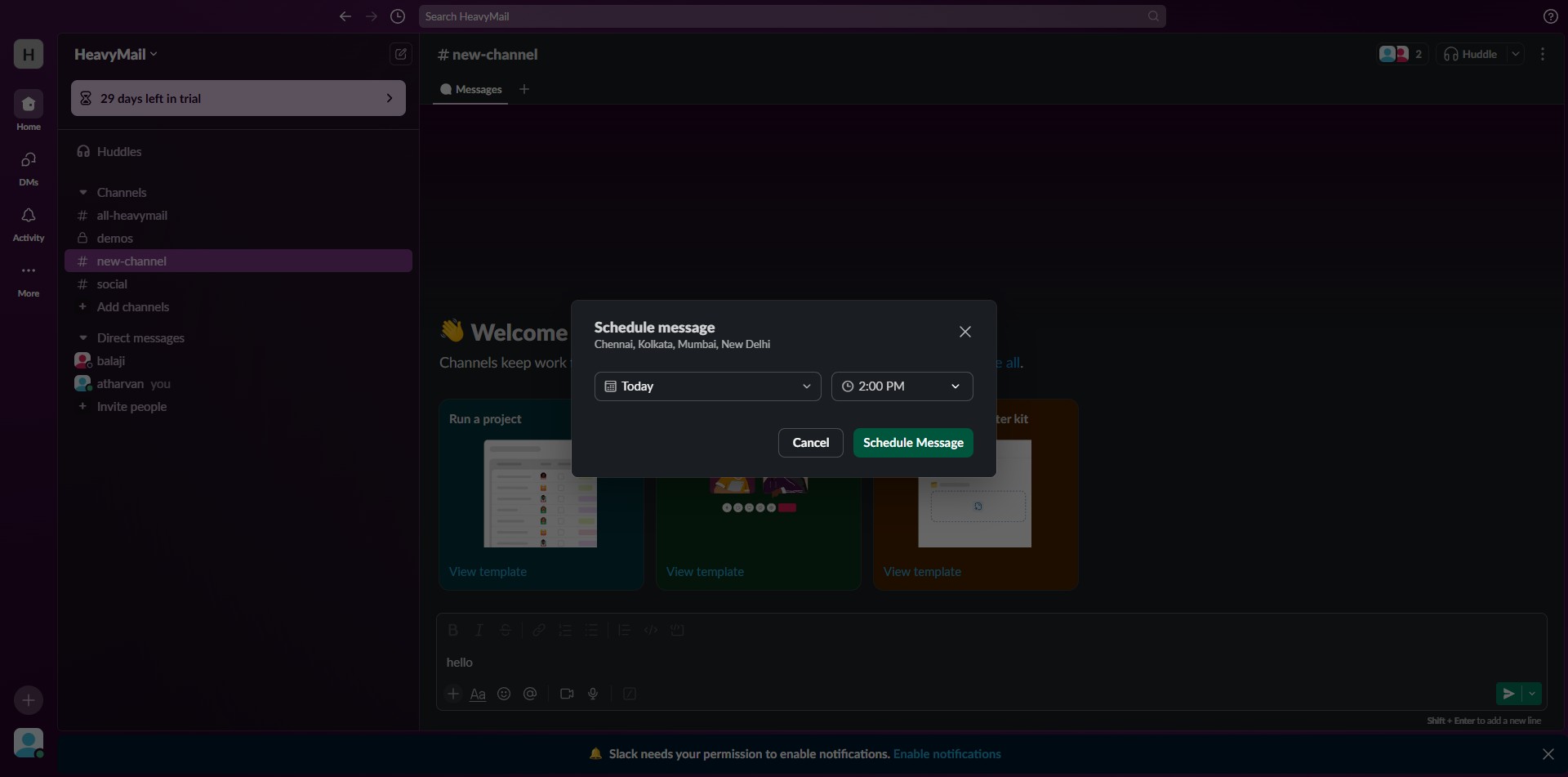Image resolution: width=1568 pixels, height=777 pixels.
Task: Click the back navigation arrow
Action: tap(345, 16)
